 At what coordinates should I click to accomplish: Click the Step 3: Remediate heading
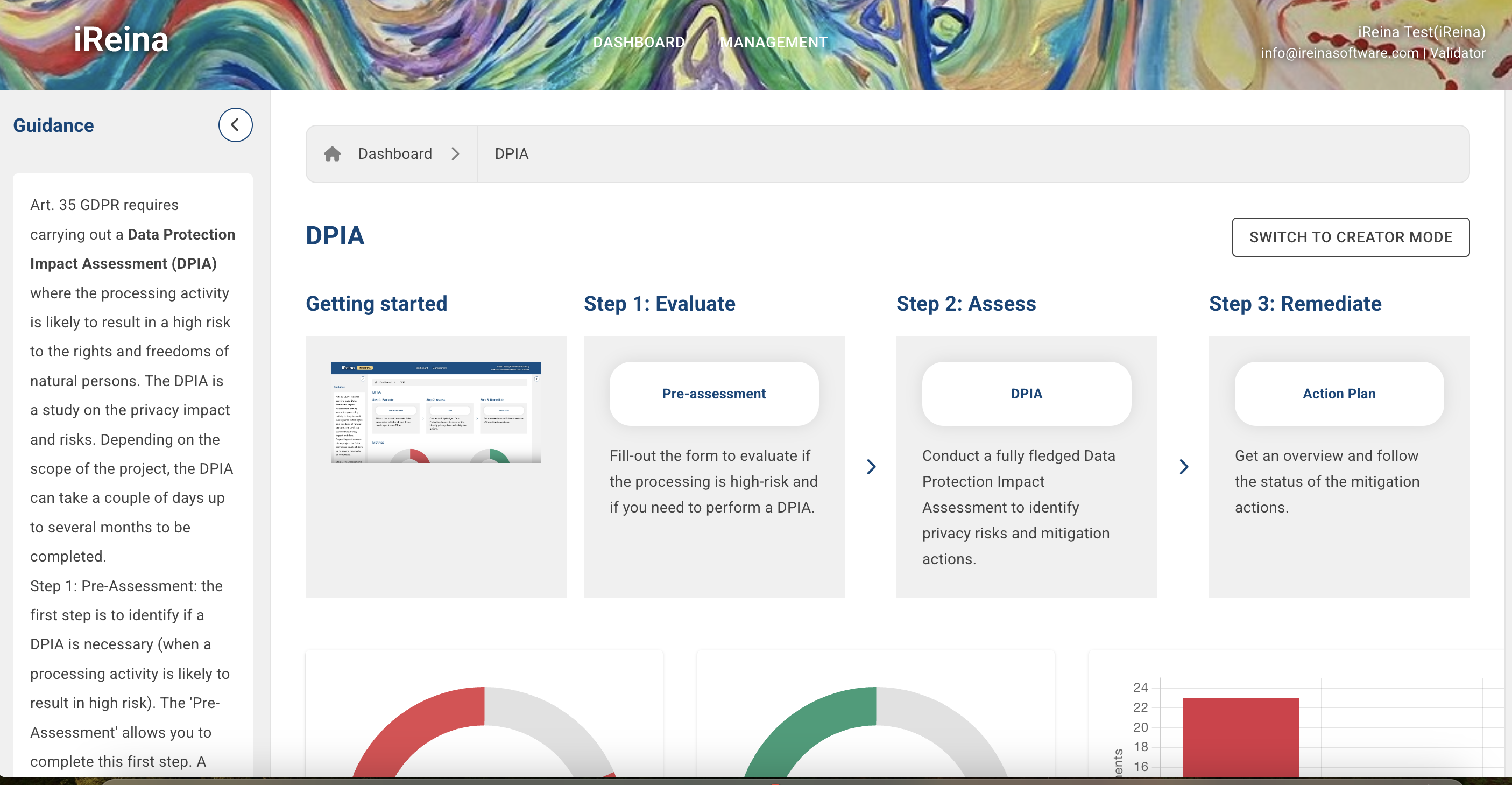[x=1295, y=304]
